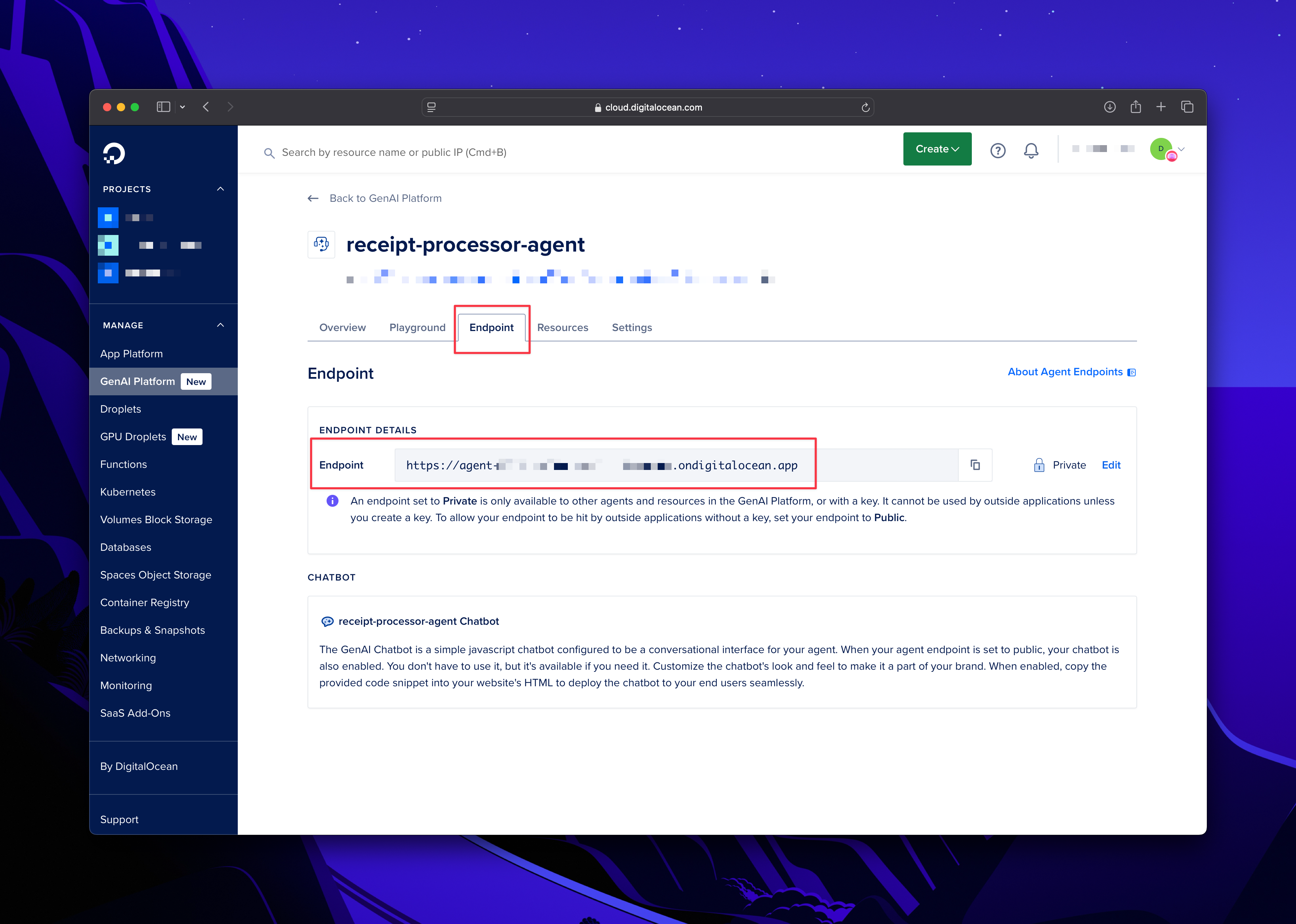Switch to the Settings tab
Screen dimensions: 1296x924
pos(632,328)
